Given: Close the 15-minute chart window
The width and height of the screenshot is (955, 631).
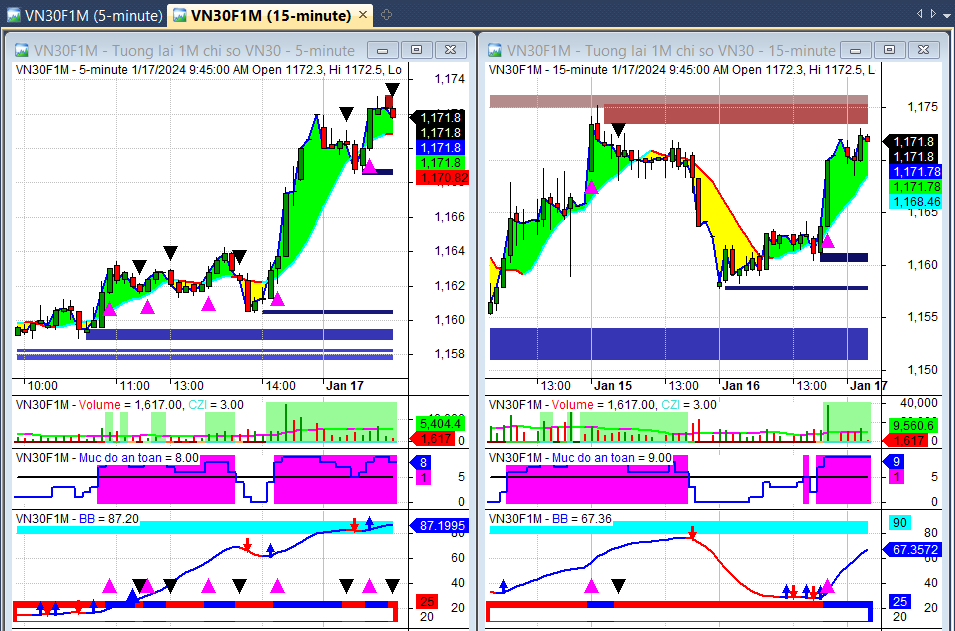Looking at the screenshot, I should (924, 50).
